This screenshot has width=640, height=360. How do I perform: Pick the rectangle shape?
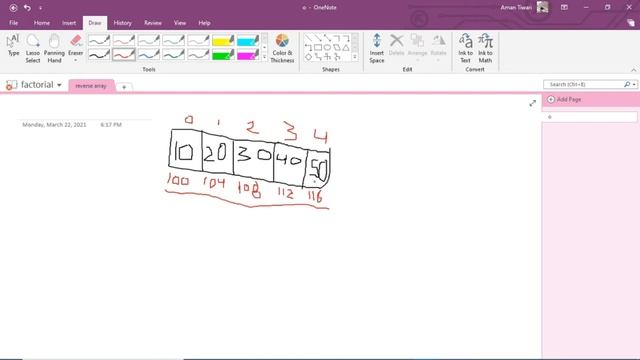tap(318, 47)
